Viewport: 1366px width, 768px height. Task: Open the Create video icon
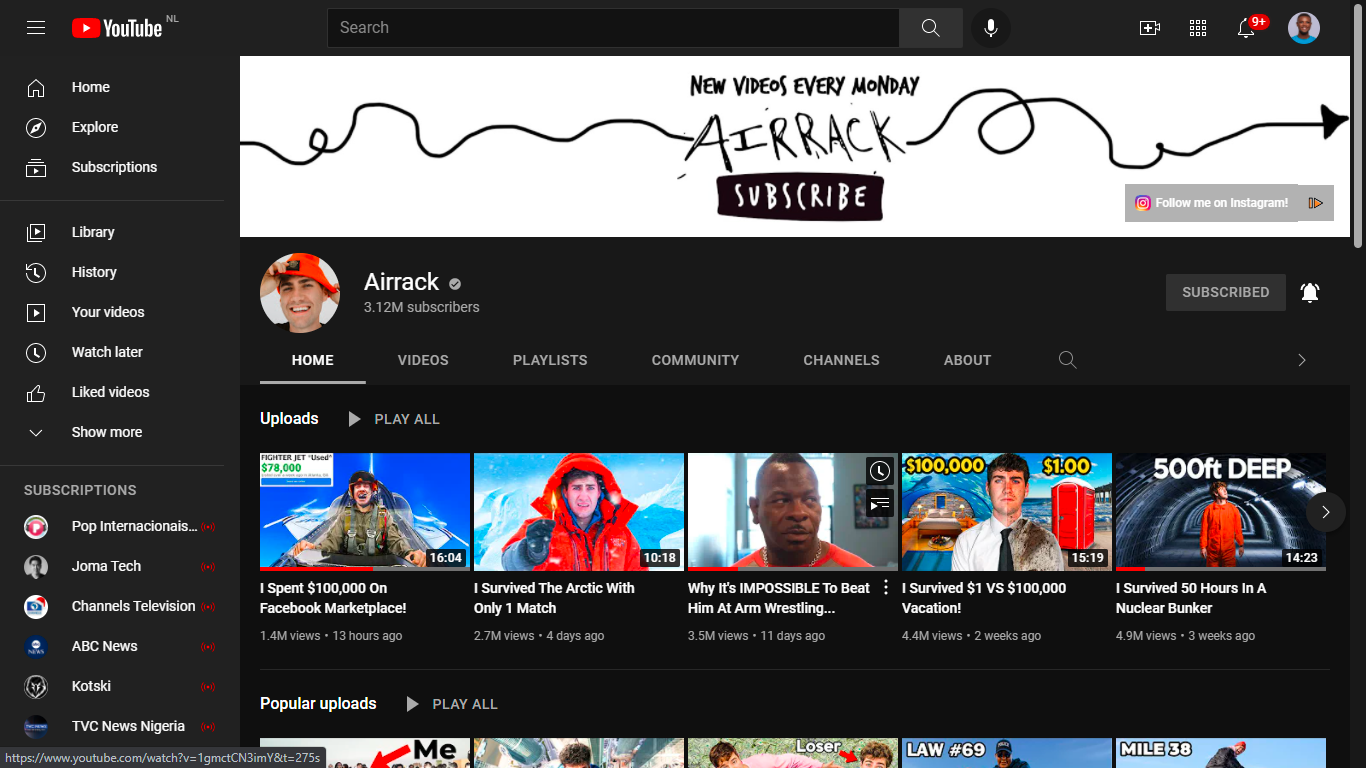[x=1150, y=28]
